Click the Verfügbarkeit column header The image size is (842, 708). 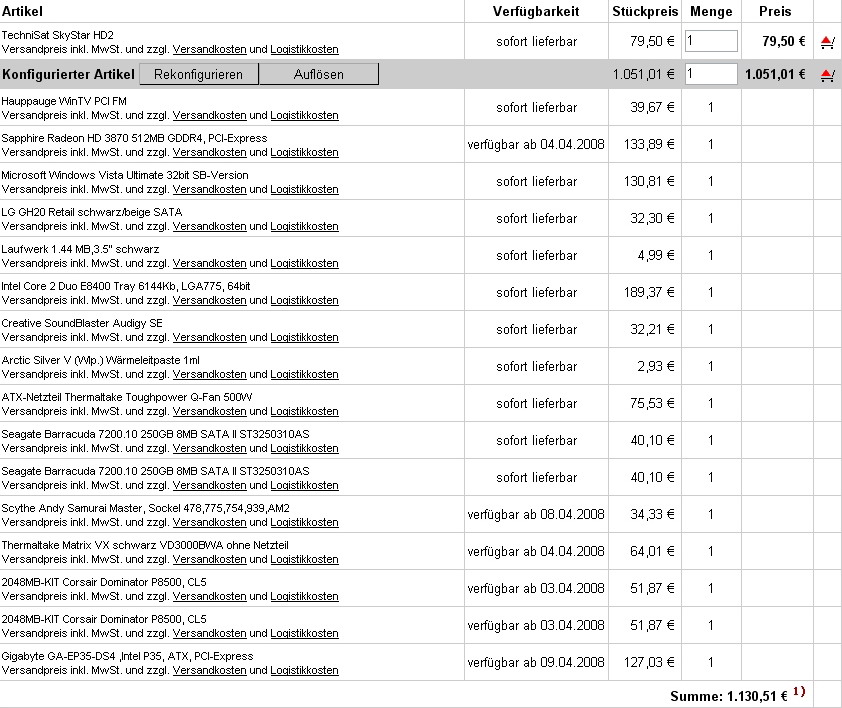pyautogui.click(x=536, y=11)
